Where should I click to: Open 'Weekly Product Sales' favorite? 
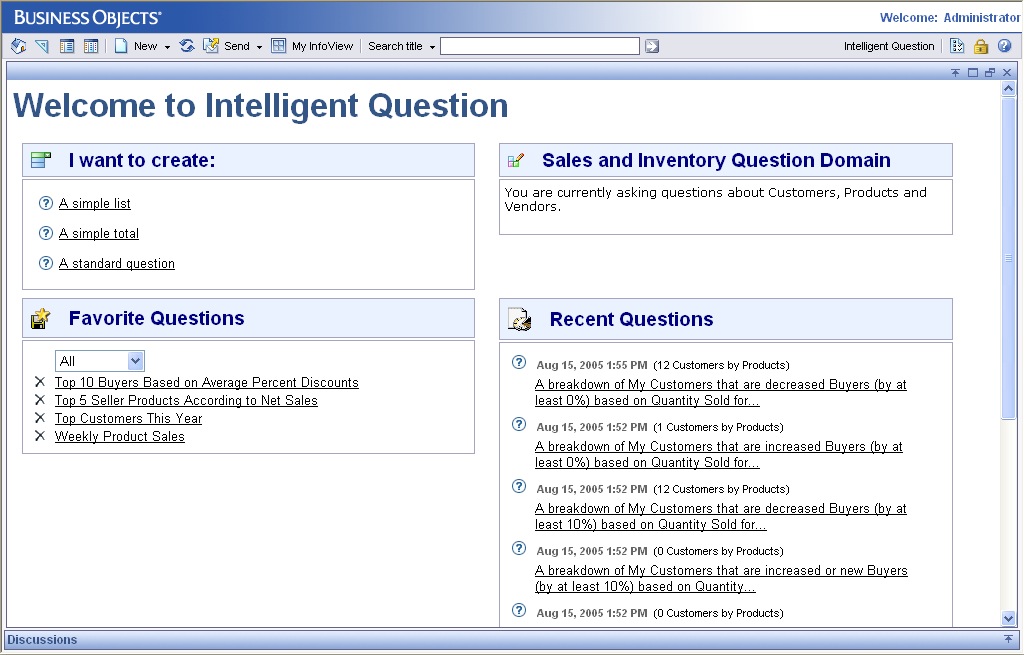pos(120,436)
